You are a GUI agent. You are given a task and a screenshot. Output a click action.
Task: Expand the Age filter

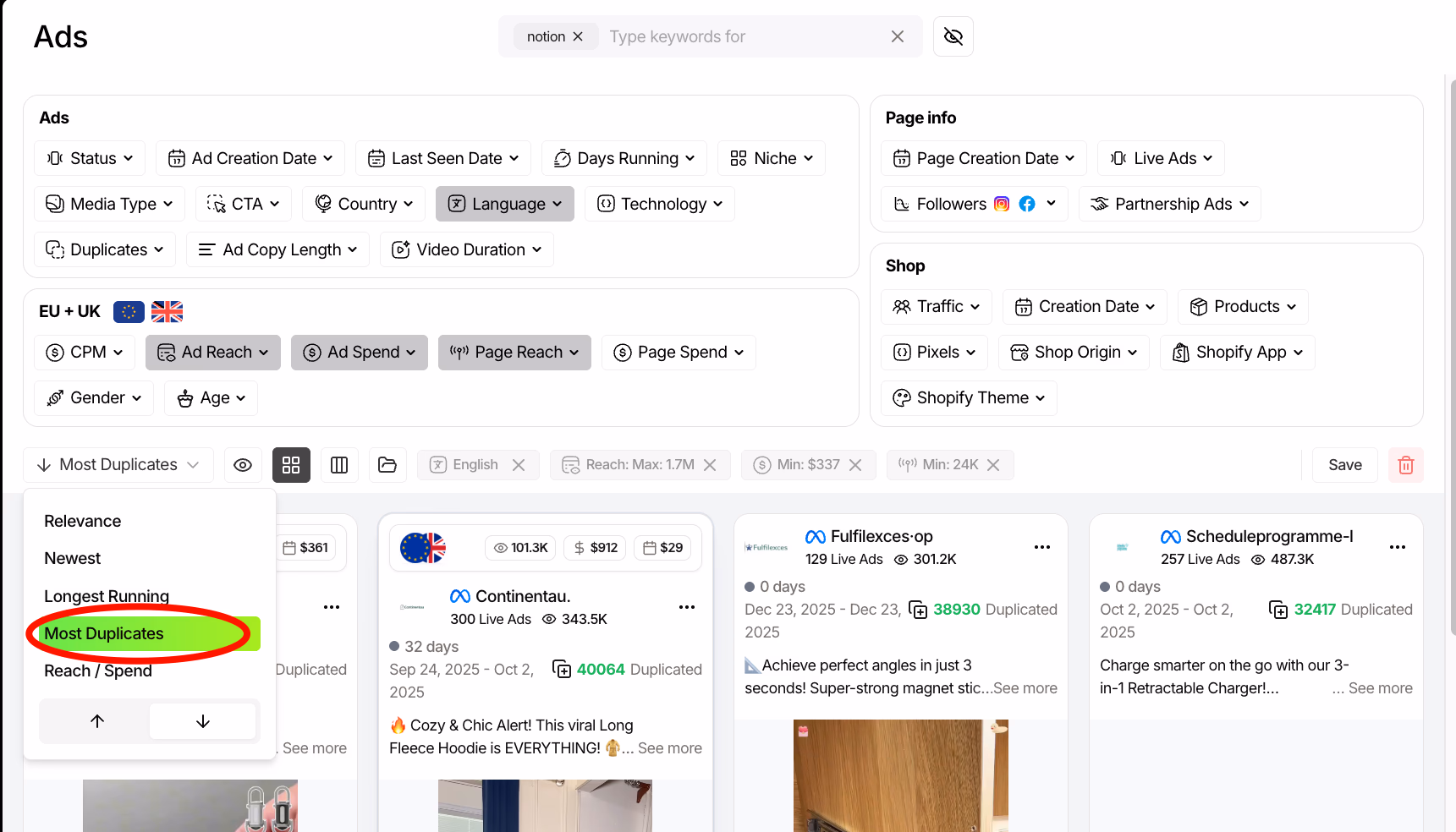coord(211,398)
